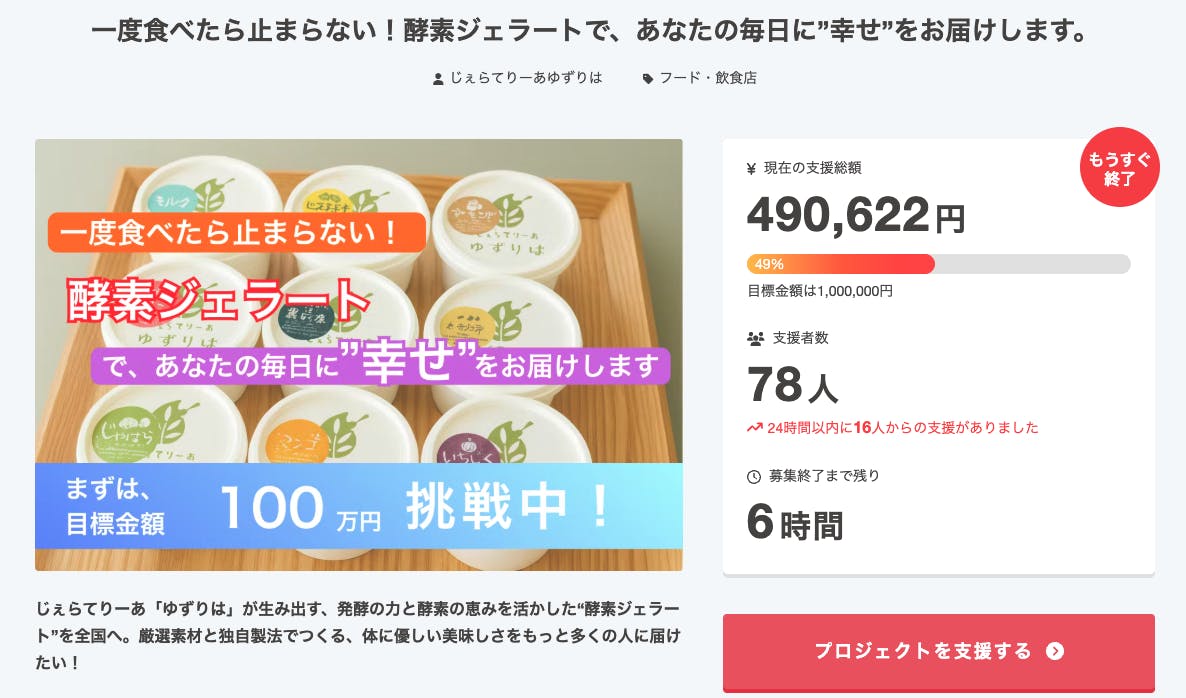The image size is (1186, 698).
Task: Click the tag icon beside フード・飲食店
Action: 648,78
